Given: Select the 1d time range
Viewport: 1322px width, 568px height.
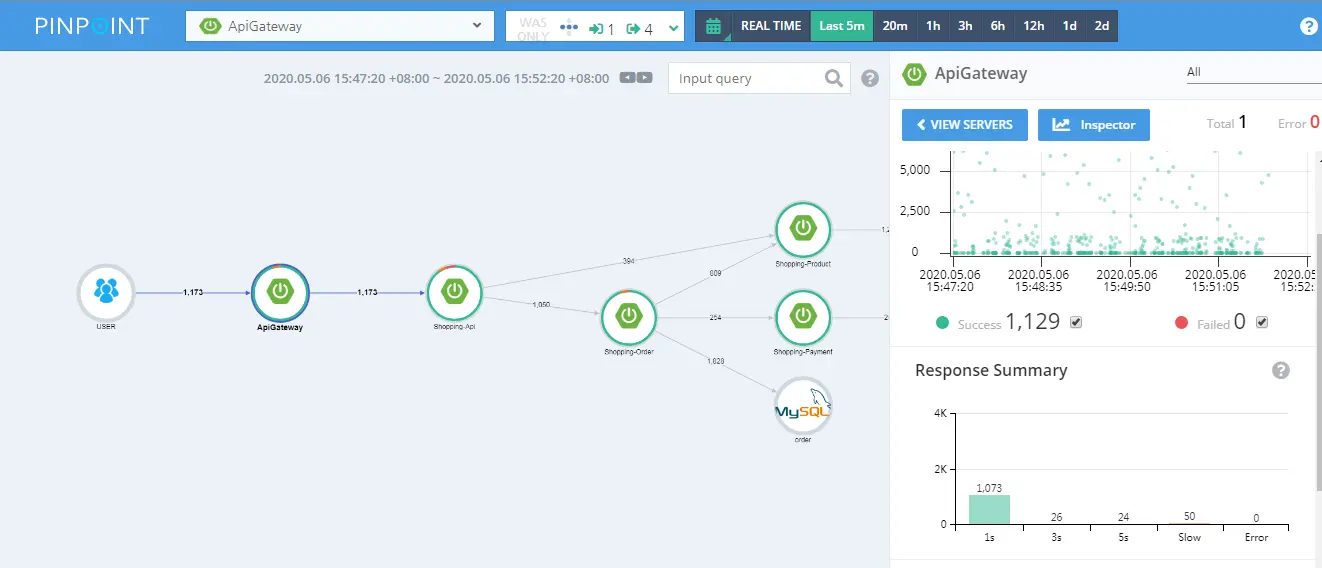Looking at the screenshot, I should coord(1070,27).
